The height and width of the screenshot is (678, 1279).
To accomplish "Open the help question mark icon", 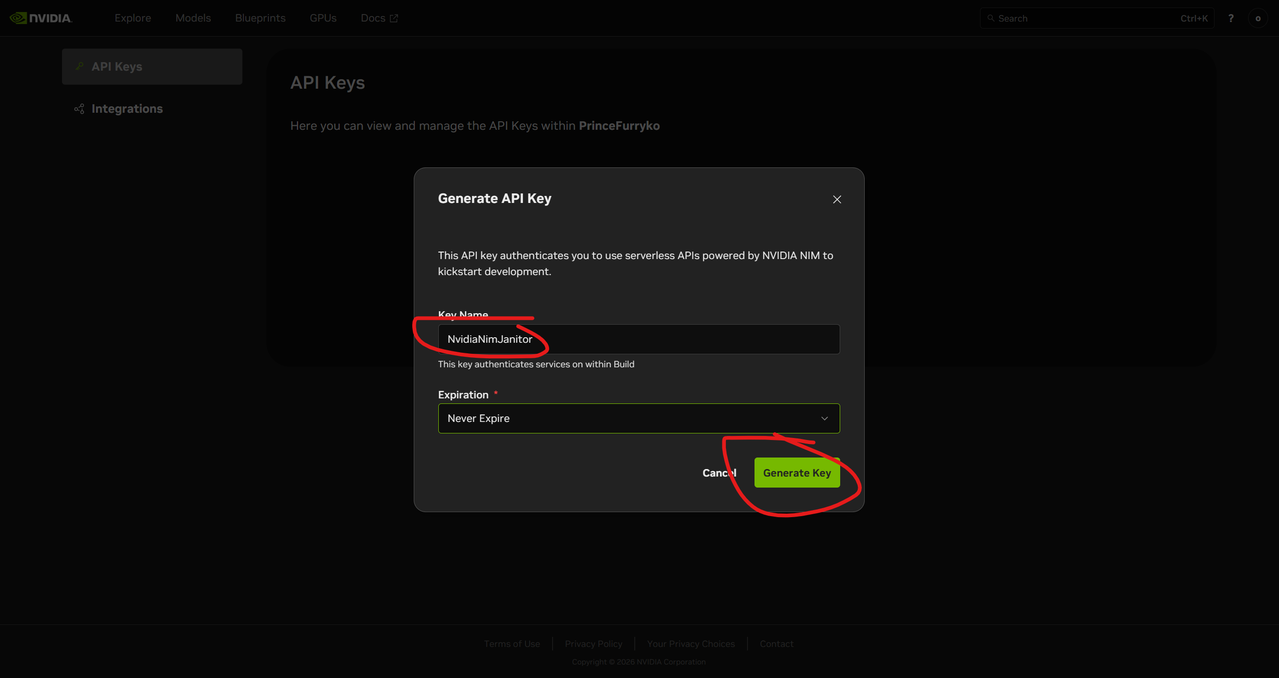I will coord(1231,18).
